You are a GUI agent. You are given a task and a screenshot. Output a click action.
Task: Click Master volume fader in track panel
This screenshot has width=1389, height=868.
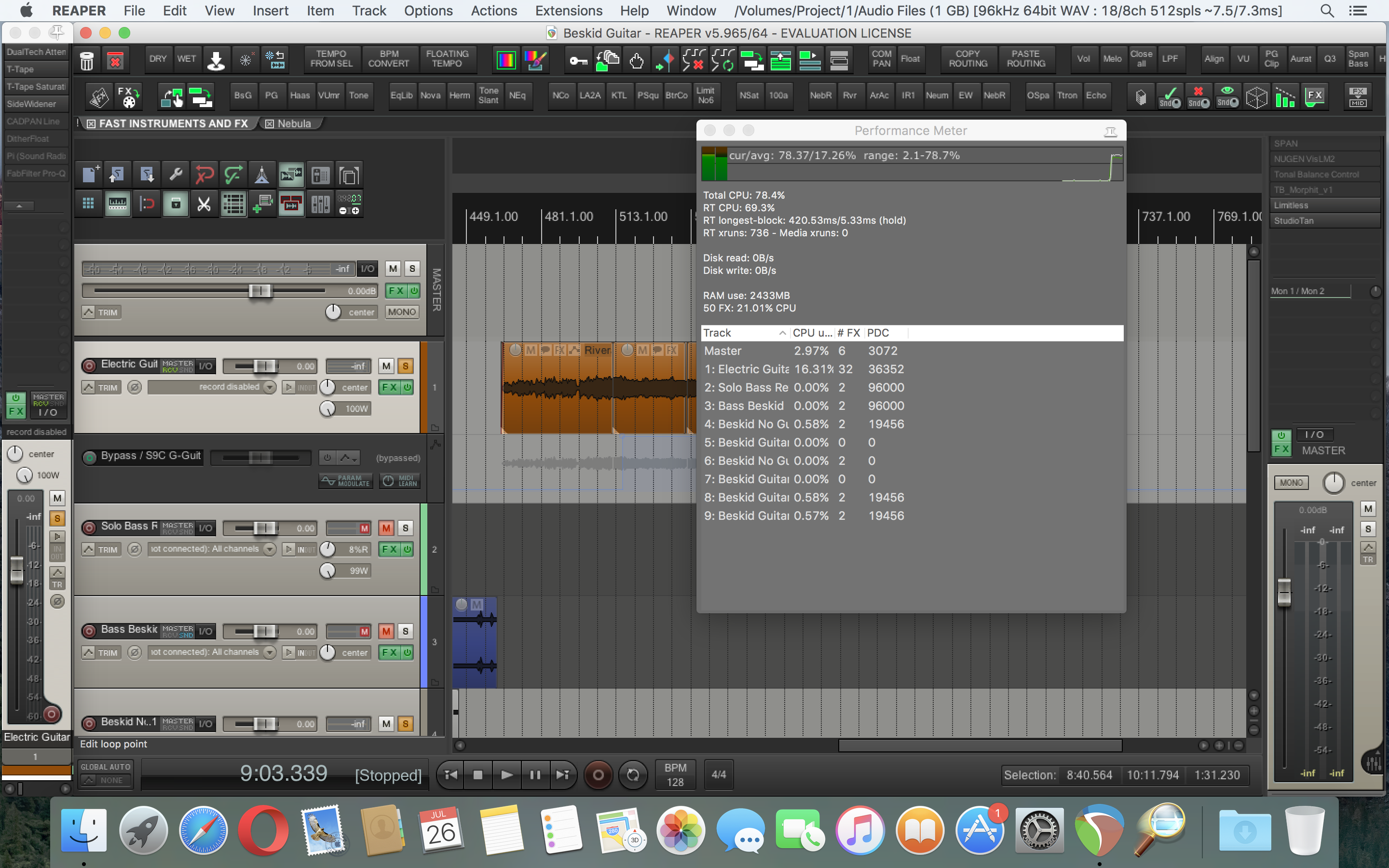tap(259, 291)
